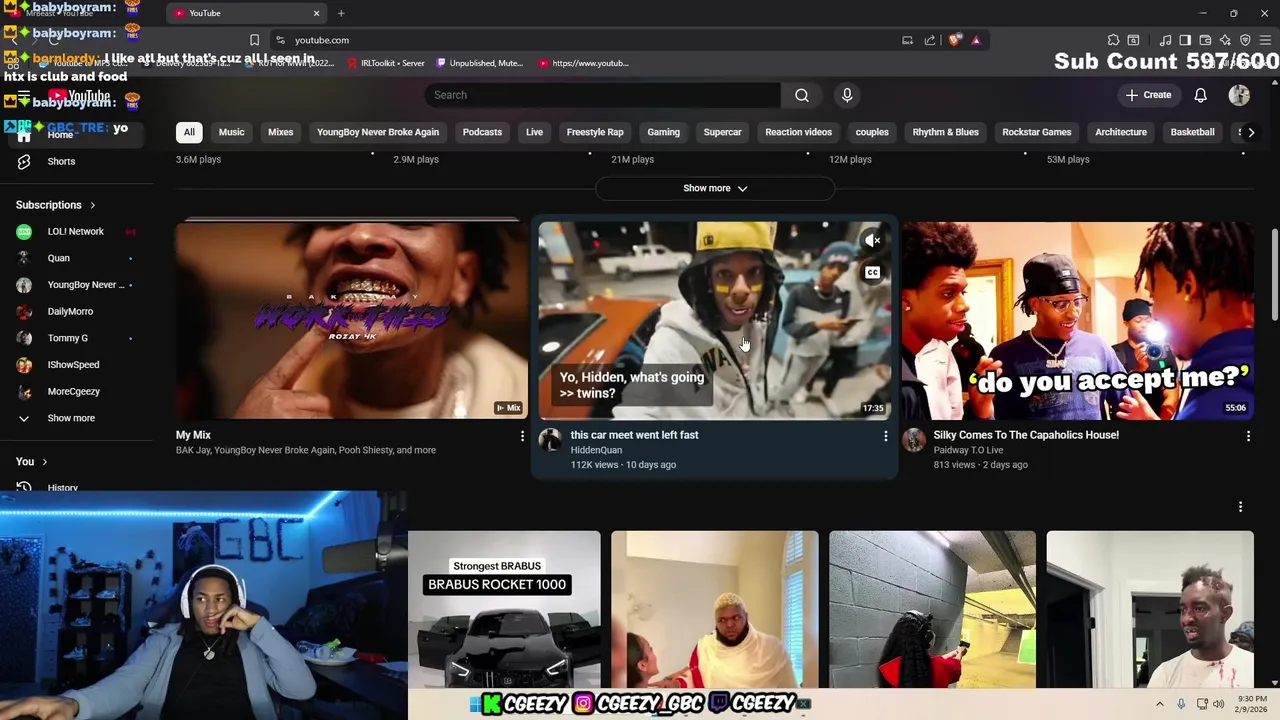This screenshot has height=720, width=1280.
Task: Open the taskbar volume icon
Action: [1218, 704]
